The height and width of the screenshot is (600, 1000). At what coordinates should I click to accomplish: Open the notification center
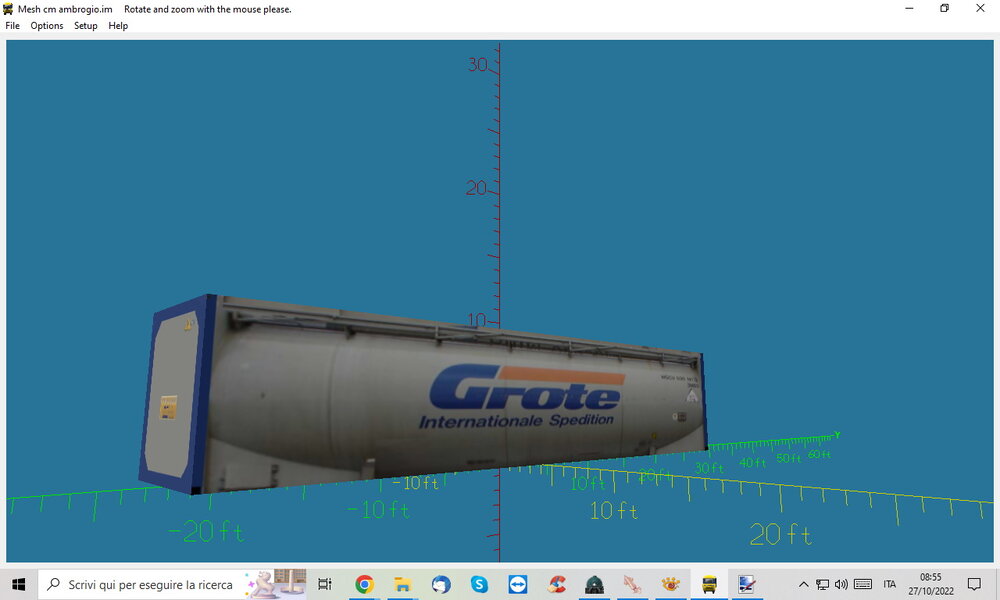click(x=974, y=584)
